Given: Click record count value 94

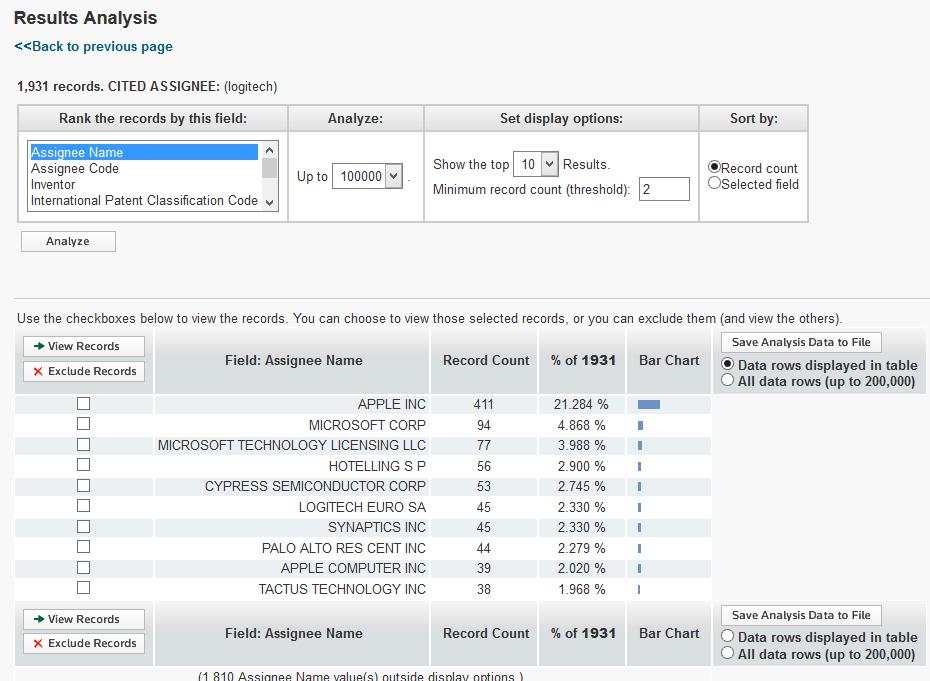Looking at the screenshot, I should pyautogui.click(x=483, y=425).
